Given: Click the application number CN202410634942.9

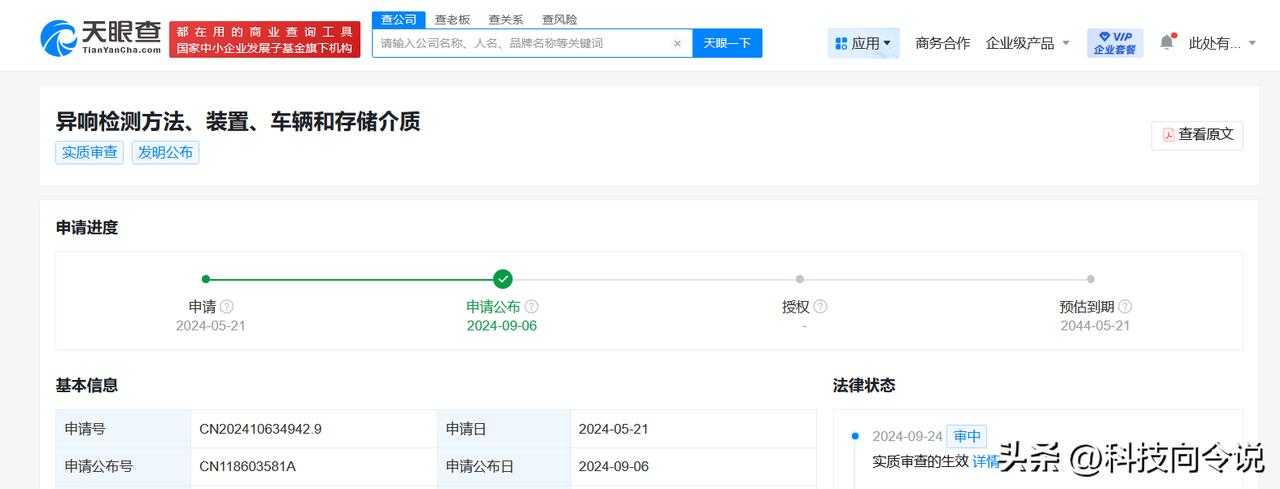Looking at the screenshot, I should click(260, 429).
